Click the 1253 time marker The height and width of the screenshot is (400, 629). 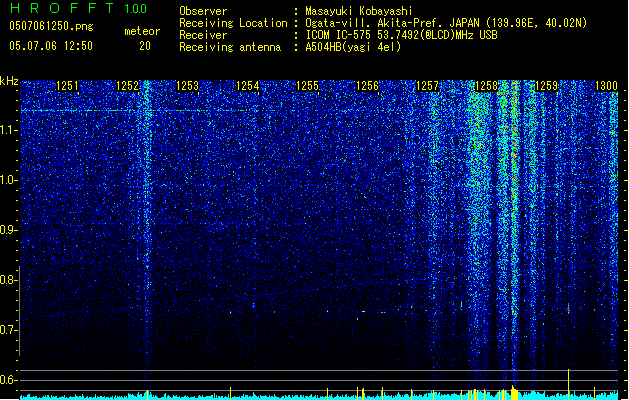[187, 86]
